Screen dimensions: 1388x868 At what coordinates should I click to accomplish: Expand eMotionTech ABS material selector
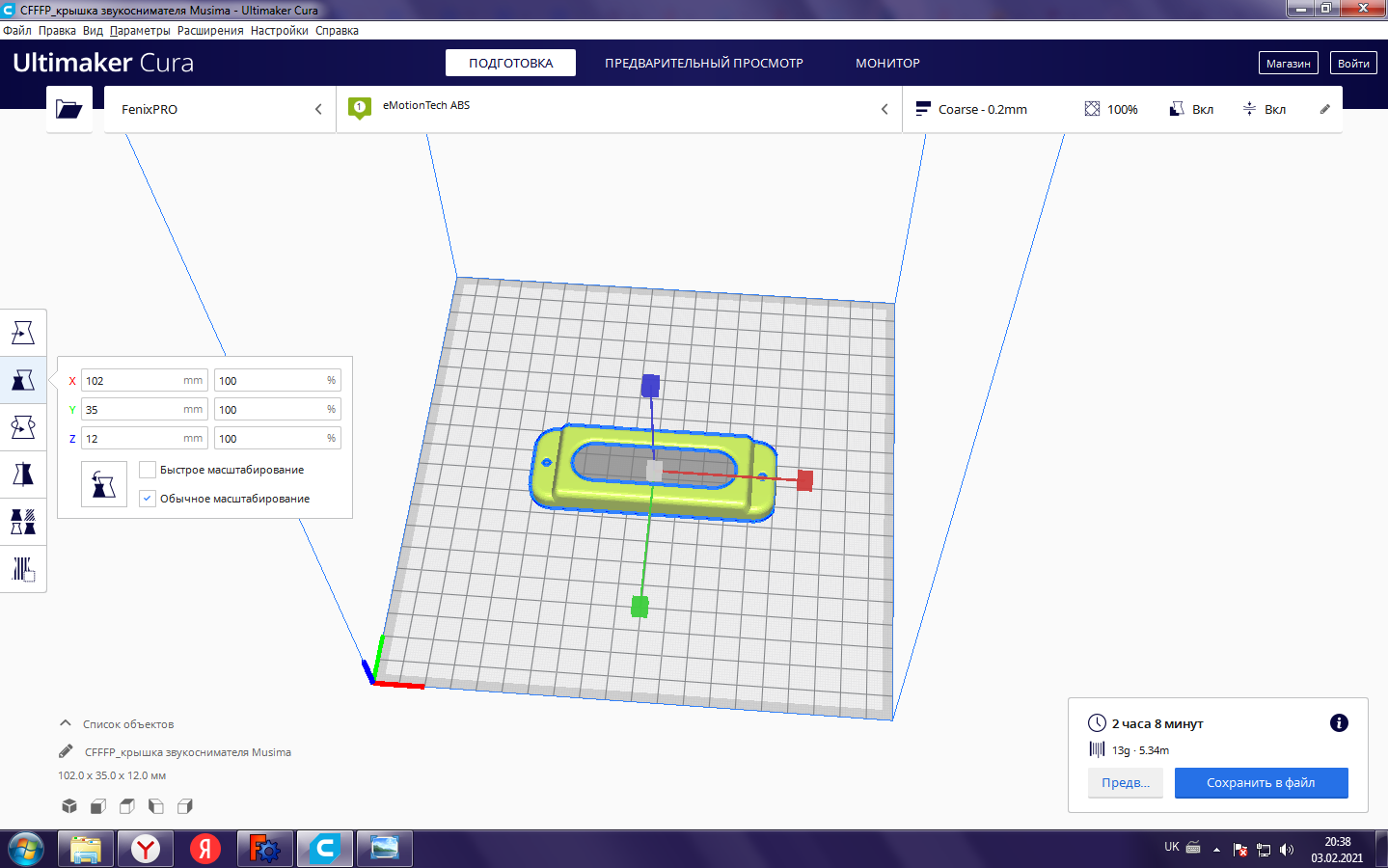[619, 109]
